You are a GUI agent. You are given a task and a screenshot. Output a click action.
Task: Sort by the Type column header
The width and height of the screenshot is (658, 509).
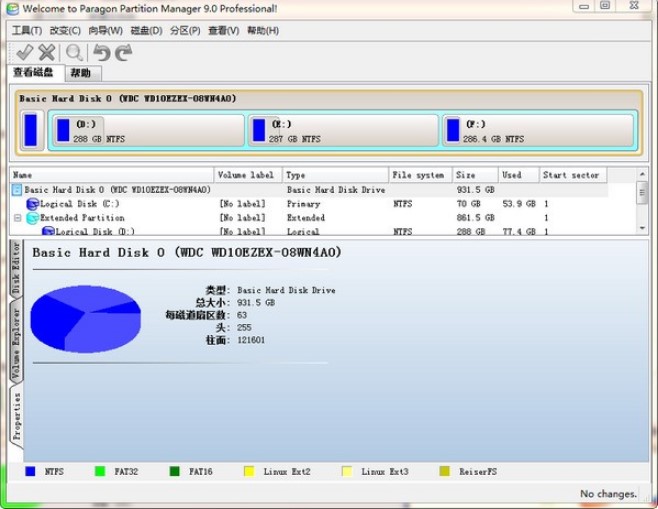pyautogui.click(x=336, y=175)
